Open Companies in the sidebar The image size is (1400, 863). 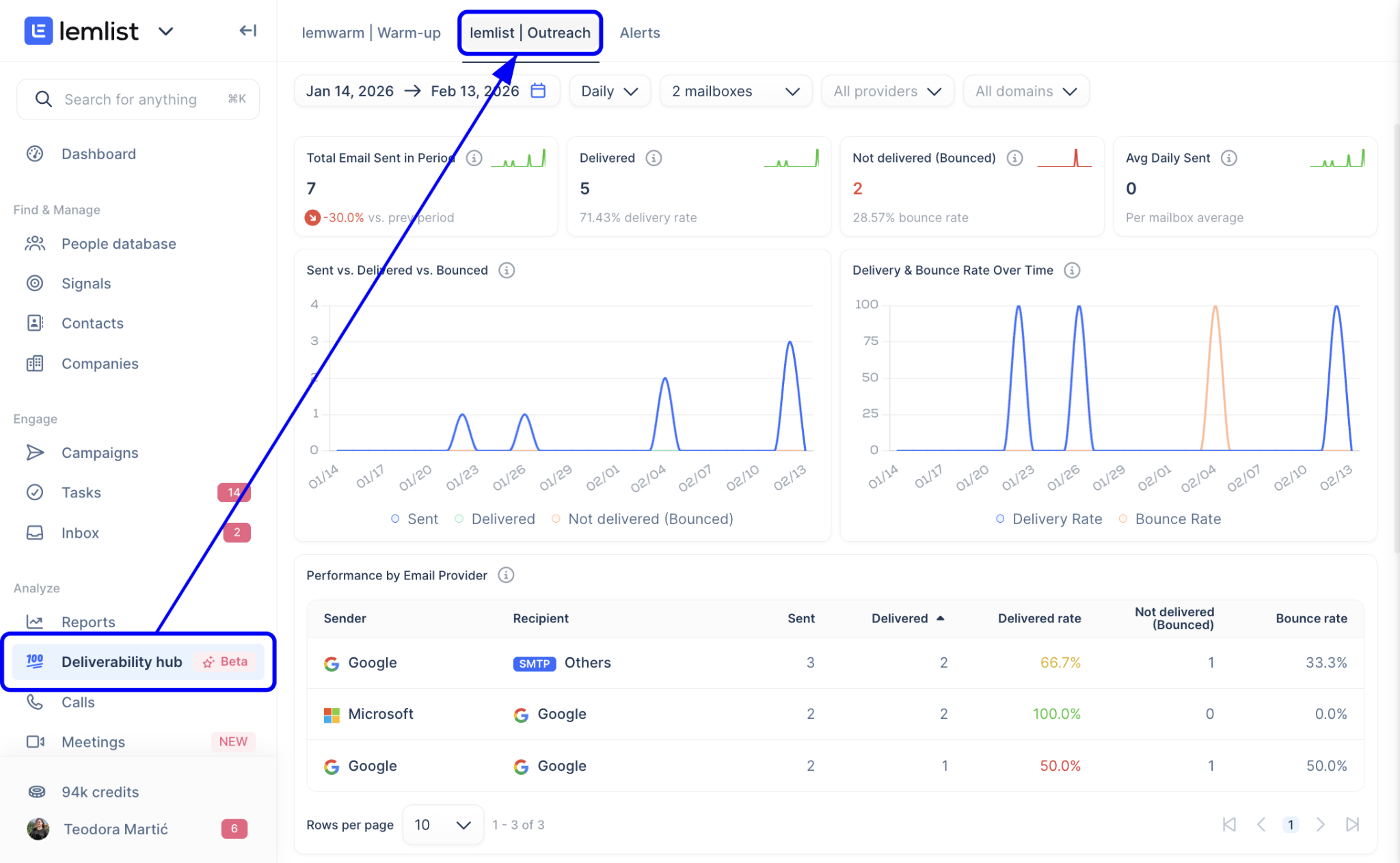(x=100, y=364)
